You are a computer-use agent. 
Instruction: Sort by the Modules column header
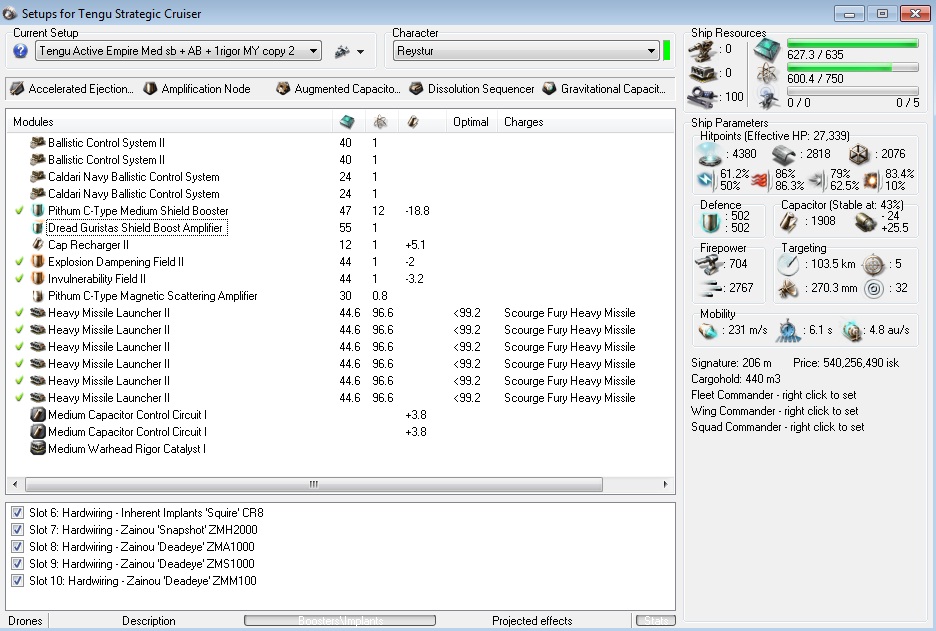(x=169, y=122)
